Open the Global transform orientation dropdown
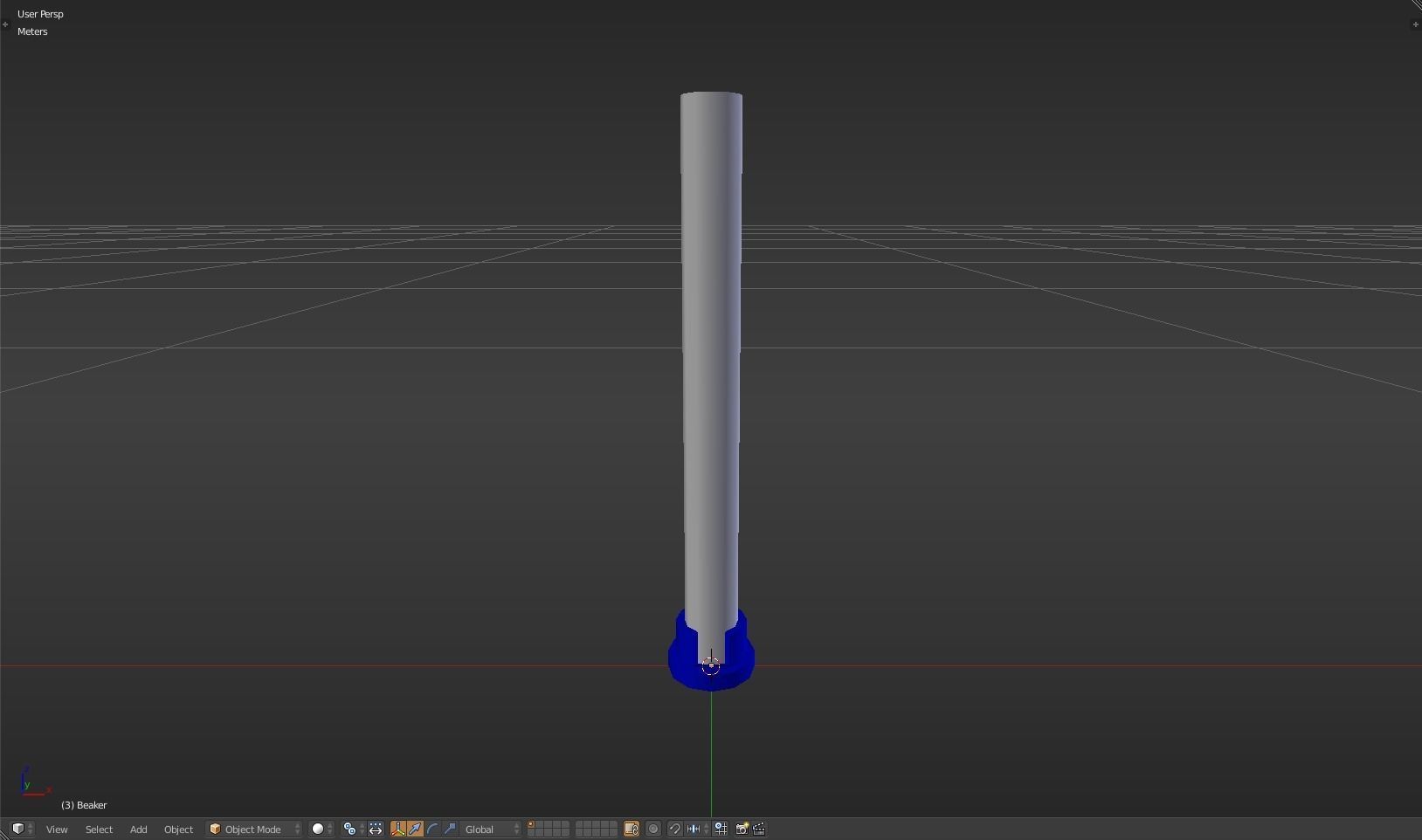 coord(492,829)
